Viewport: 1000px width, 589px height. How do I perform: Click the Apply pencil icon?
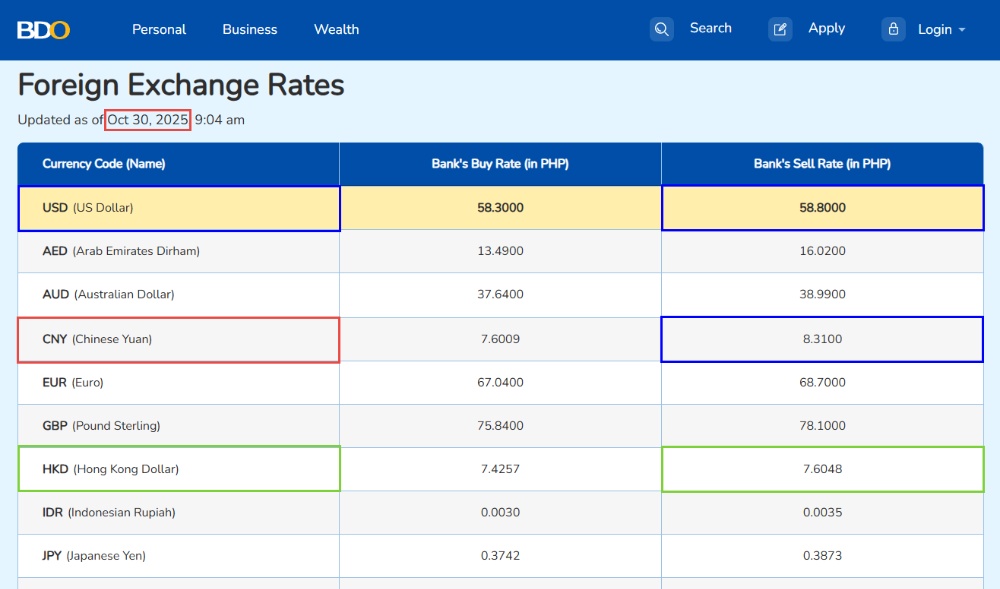click(x=780, y=29)
